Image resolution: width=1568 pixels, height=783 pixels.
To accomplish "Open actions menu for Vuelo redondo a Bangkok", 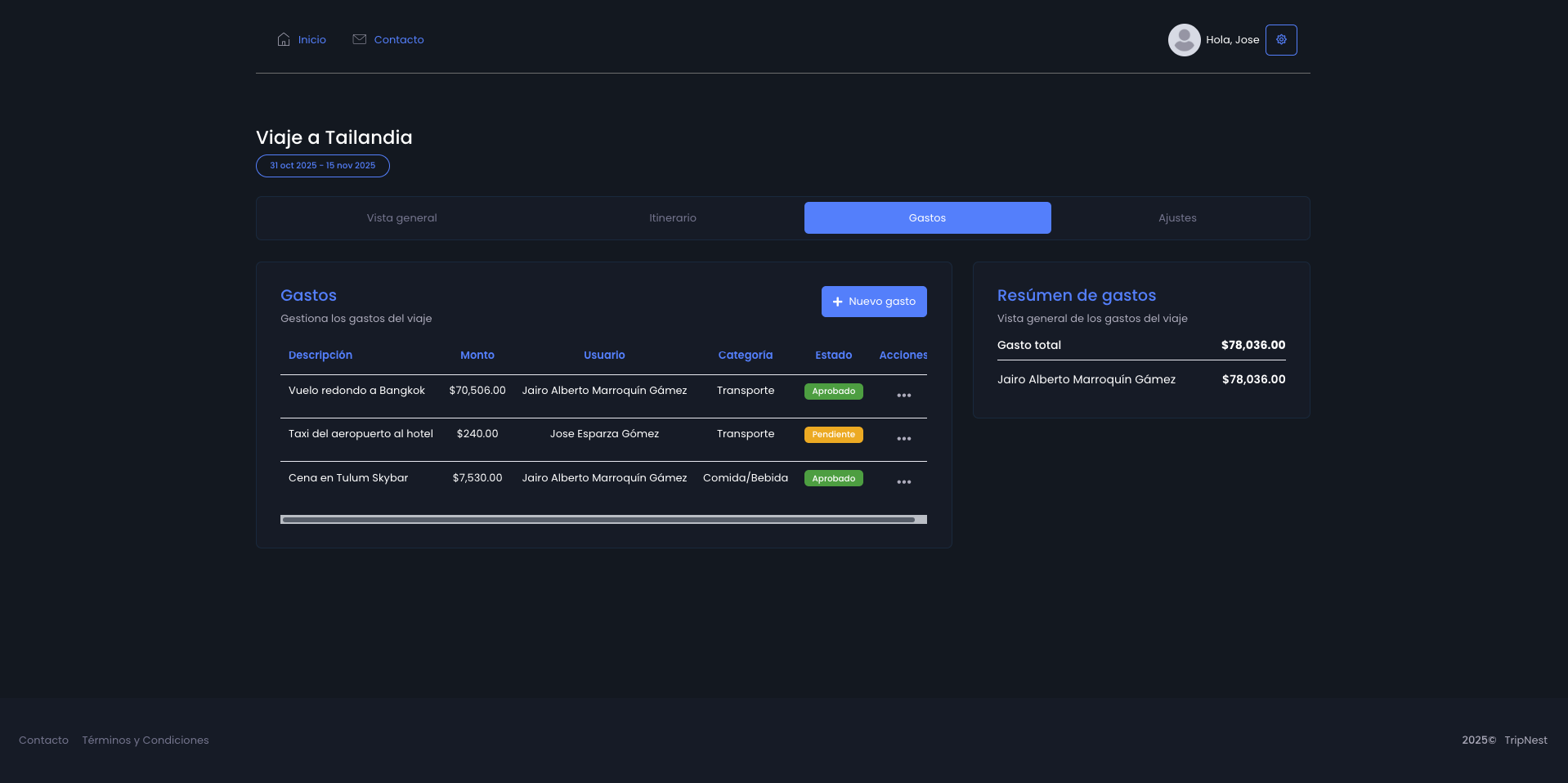I will click(903, 396).
